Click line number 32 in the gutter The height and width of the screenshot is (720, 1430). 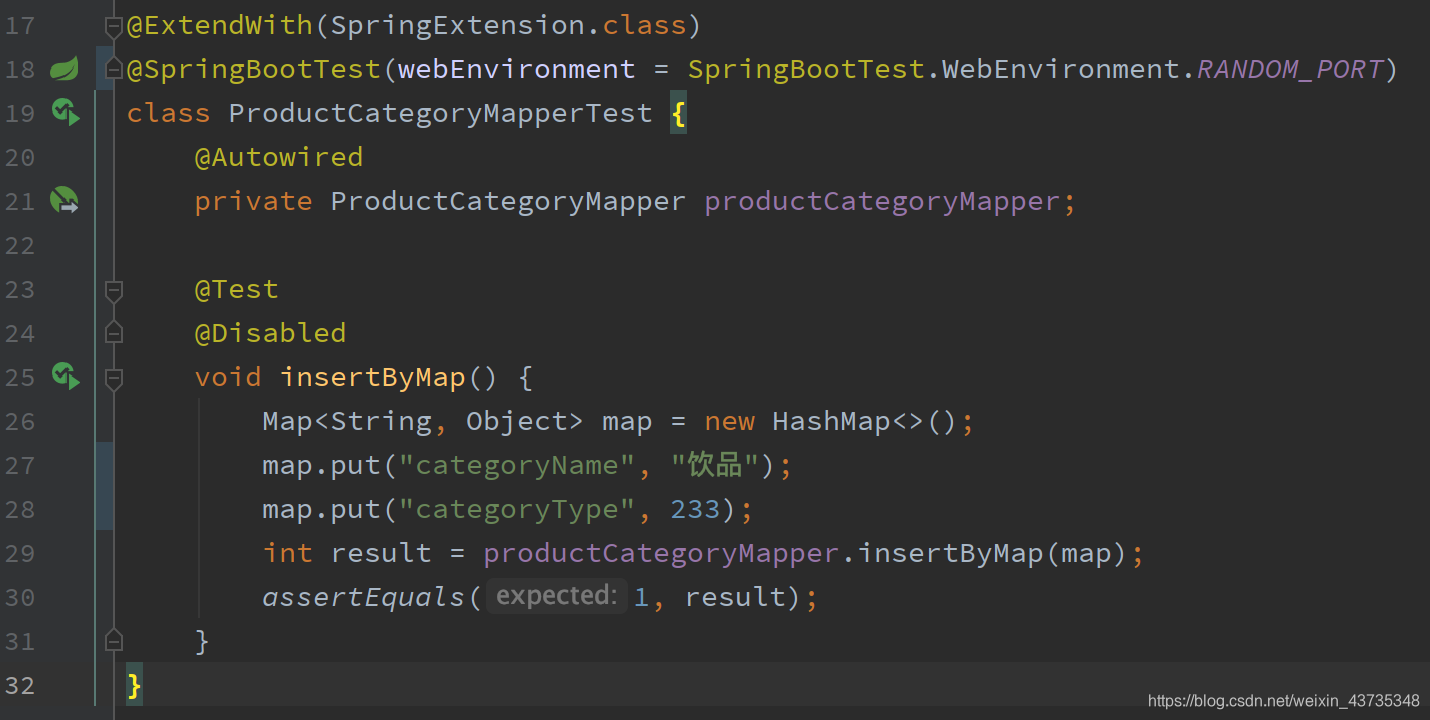coord(19,685)
